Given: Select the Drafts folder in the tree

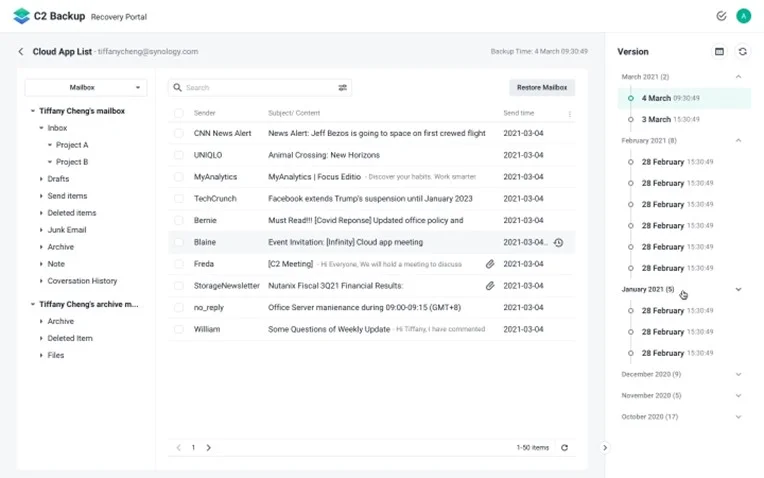Looking at the screenshot, I should pos(58,179).
